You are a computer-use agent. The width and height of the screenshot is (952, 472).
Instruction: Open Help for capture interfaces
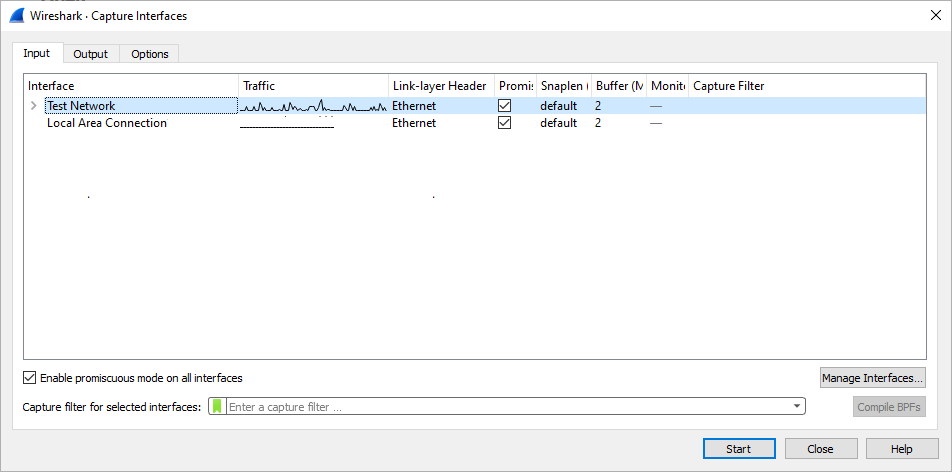tap(902, 449)
